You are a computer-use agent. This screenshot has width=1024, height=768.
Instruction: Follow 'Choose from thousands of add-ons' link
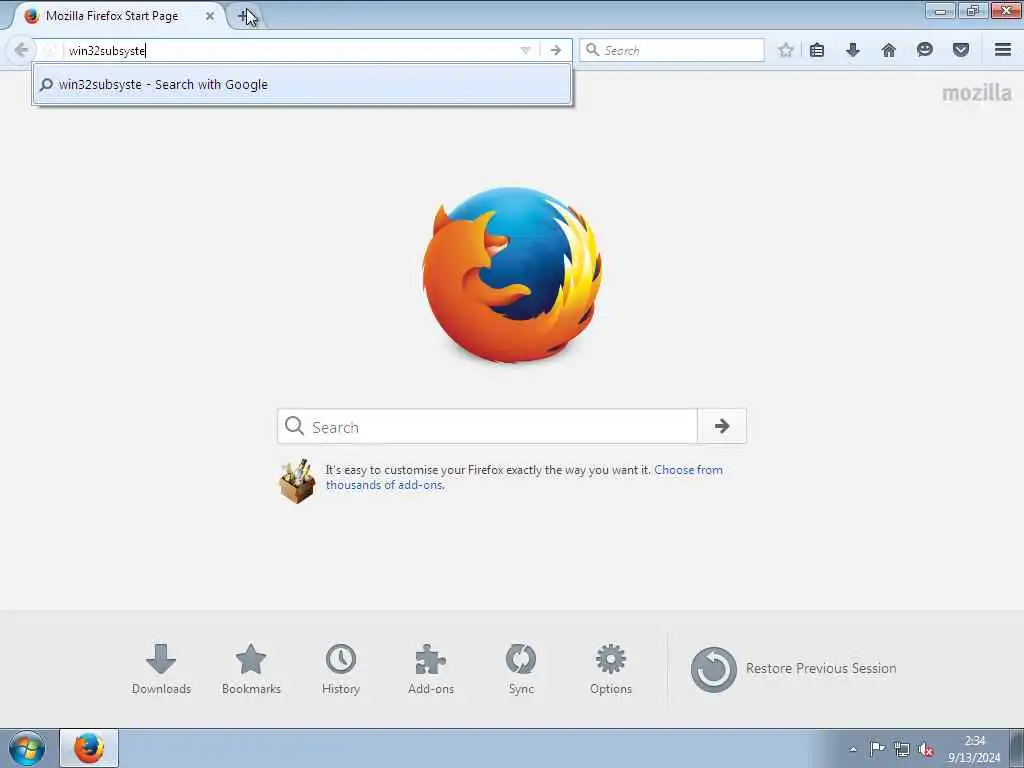click(524, 477)
